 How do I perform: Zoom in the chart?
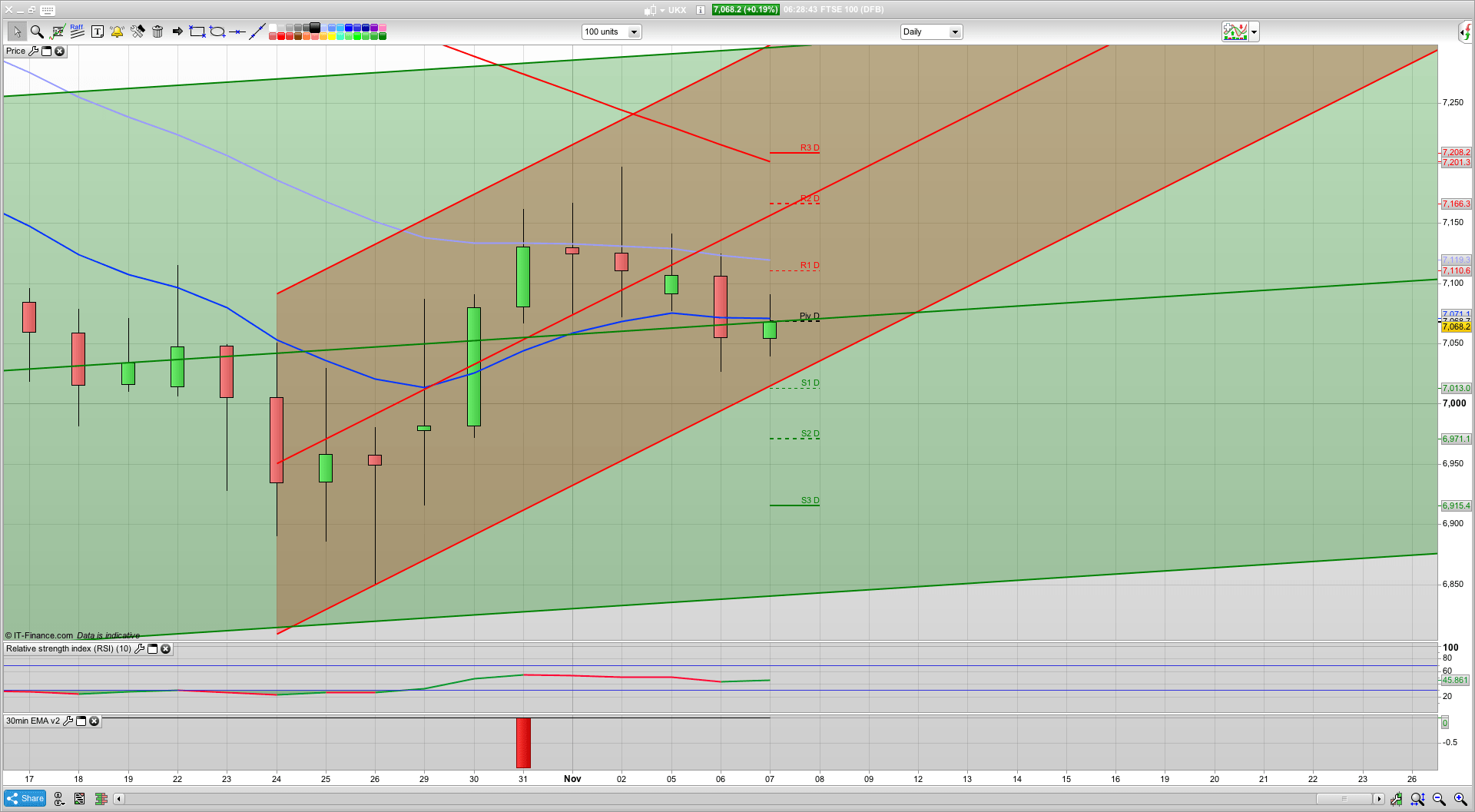[x=1460, y=799]
